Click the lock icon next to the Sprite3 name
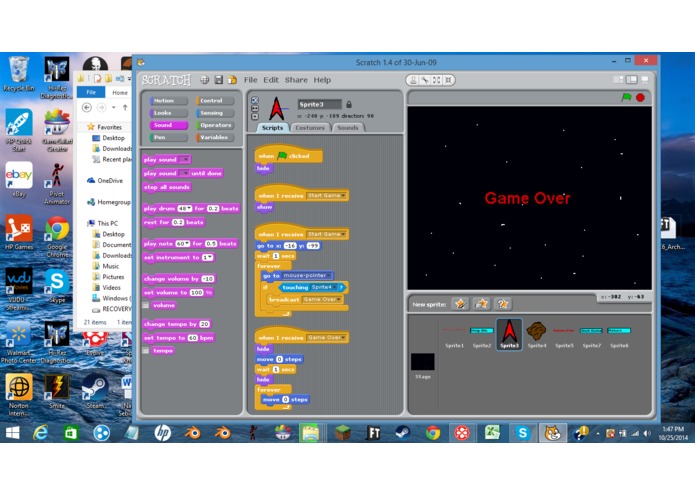This screenshot has height=494, width=695. click(349, 105)
